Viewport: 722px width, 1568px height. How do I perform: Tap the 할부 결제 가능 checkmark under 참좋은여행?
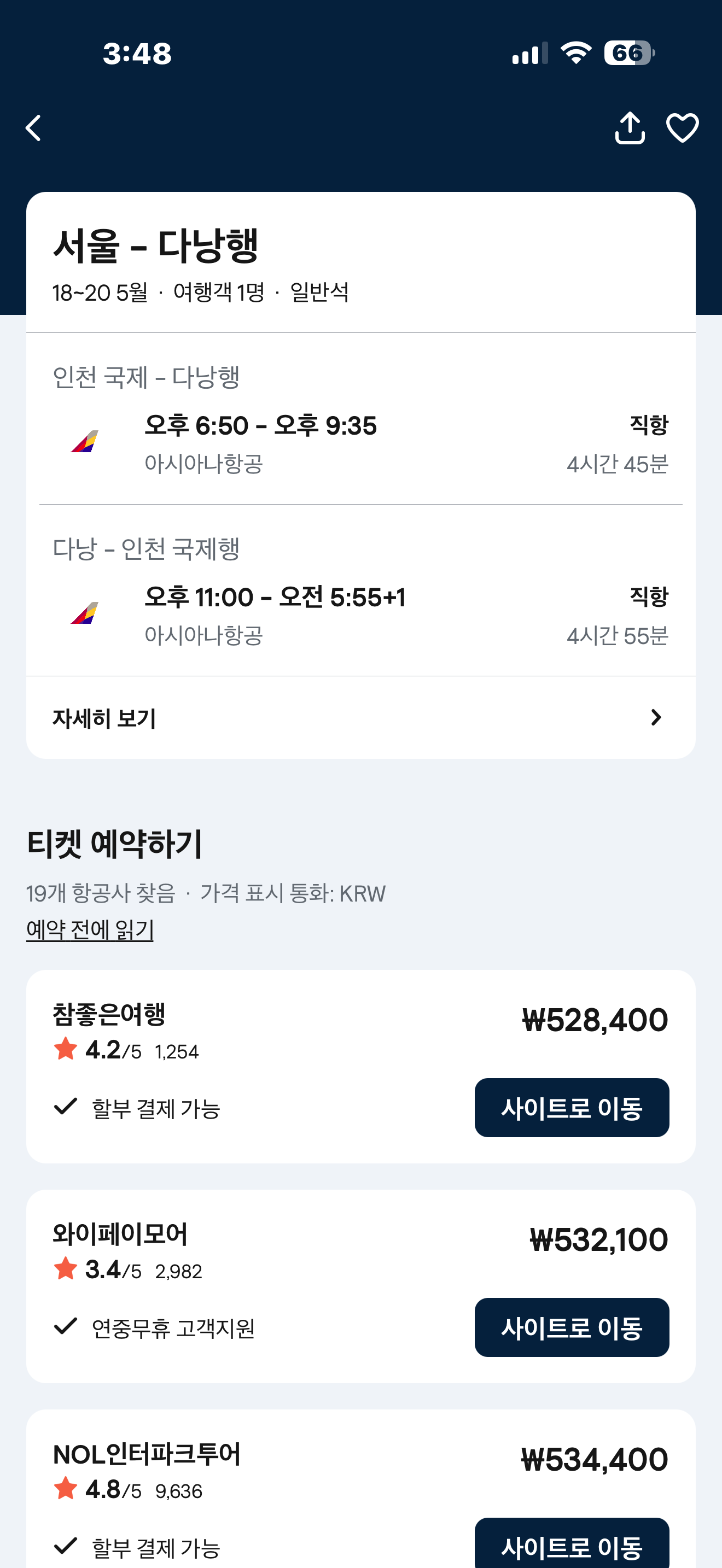click(66, 1105)
